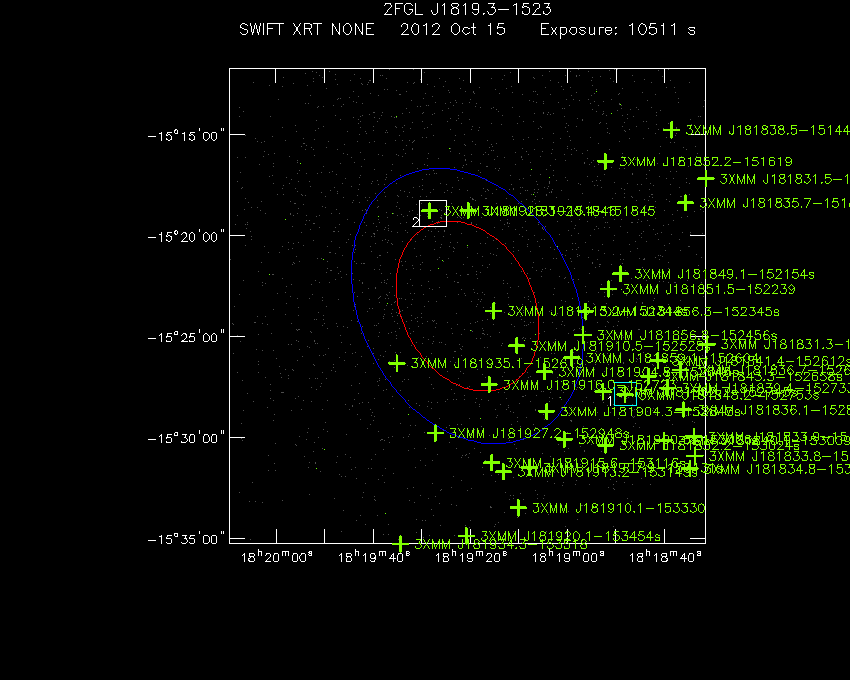Click the declination label -15°20'00"
Screen dimensions: 850x680
pyautogui.click(x=186, y=236)
